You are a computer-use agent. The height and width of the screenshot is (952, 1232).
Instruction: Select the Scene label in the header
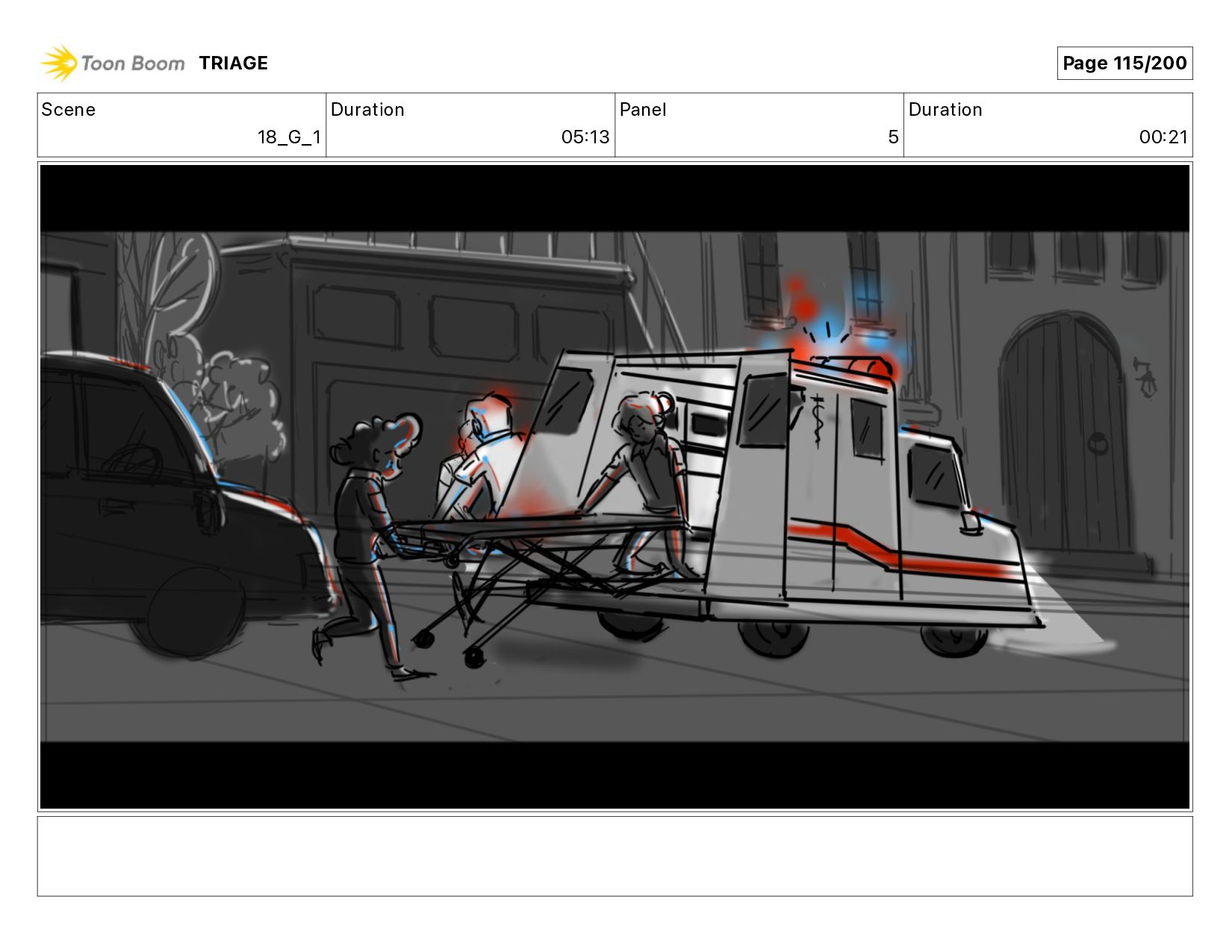tap(69, 110)
